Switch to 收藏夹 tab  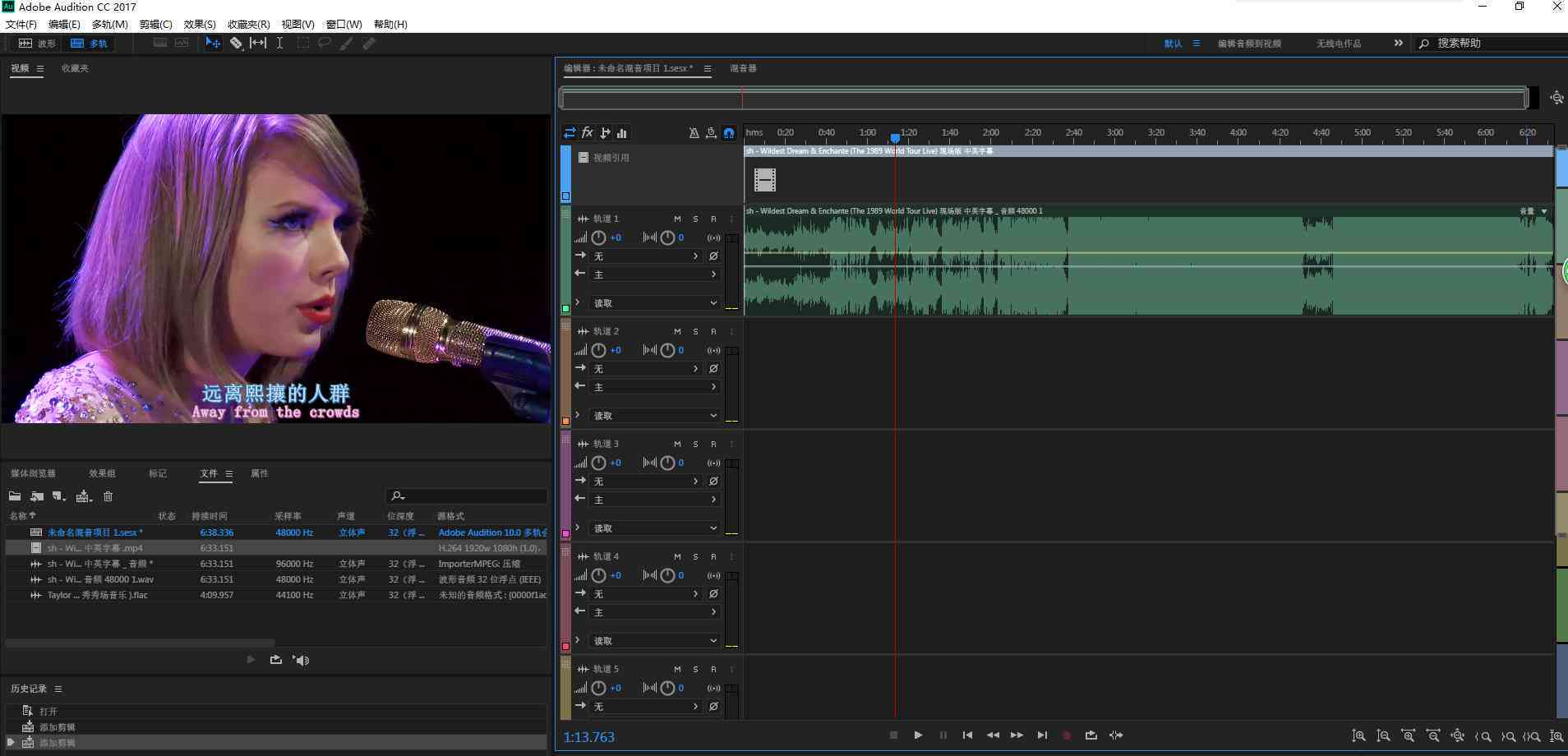pyautogui.click(x=75, y=68)
